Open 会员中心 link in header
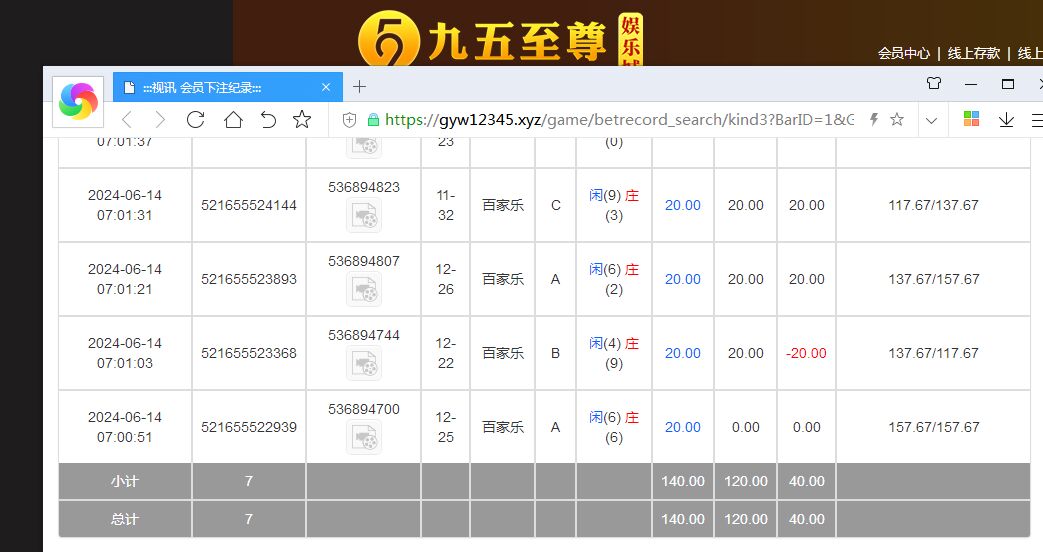The width and height of the screenshot is (1043, 552). pos(904,53)
